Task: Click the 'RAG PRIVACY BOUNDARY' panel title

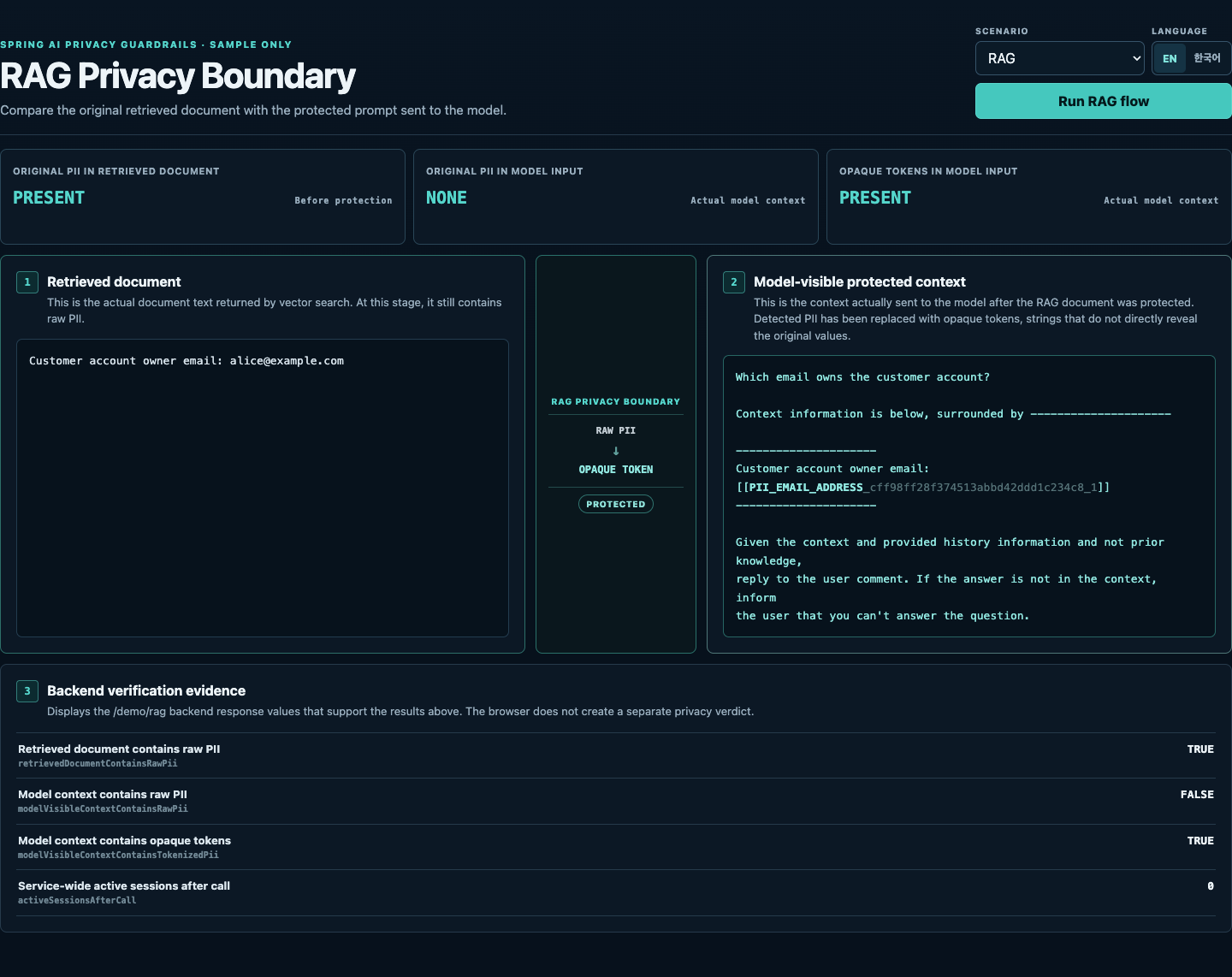Action: point(616,401)
